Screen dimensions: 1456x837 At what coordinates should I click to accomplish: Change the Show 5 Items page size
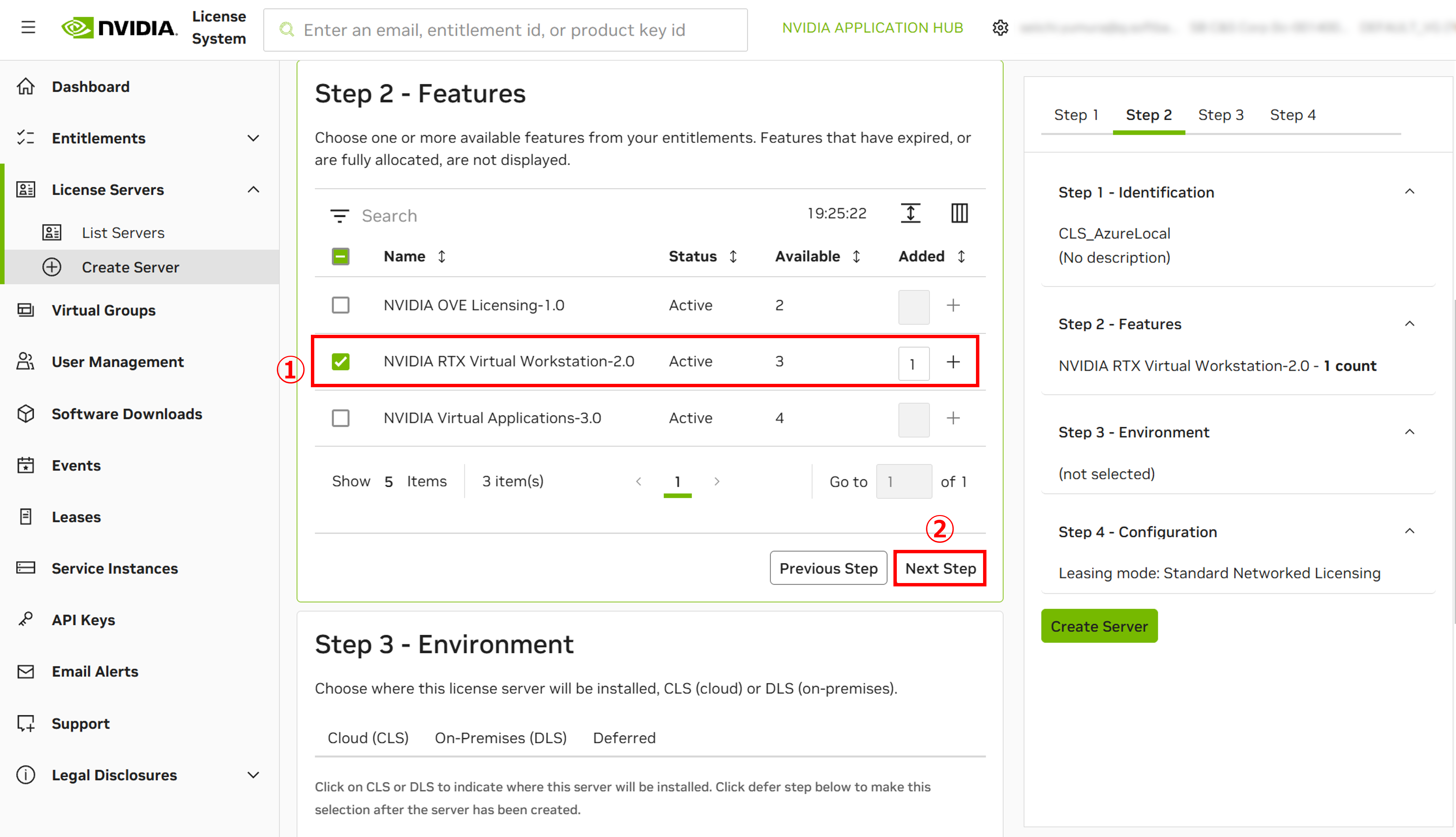click(x=389, y=482)
